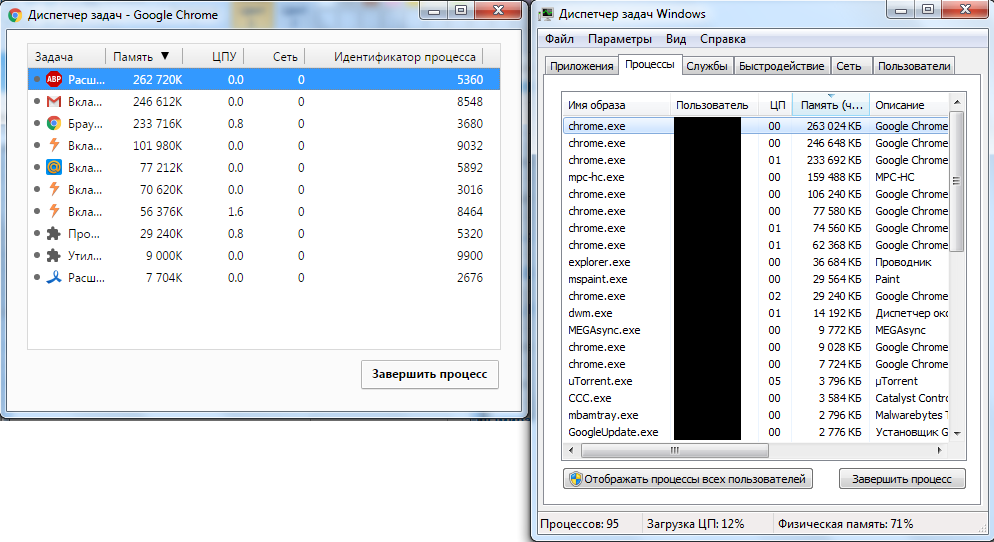The height and width of the screenshot is (542, 994).
Task: Sort Chrome tasks by Память column
Action: coord(144,56)
